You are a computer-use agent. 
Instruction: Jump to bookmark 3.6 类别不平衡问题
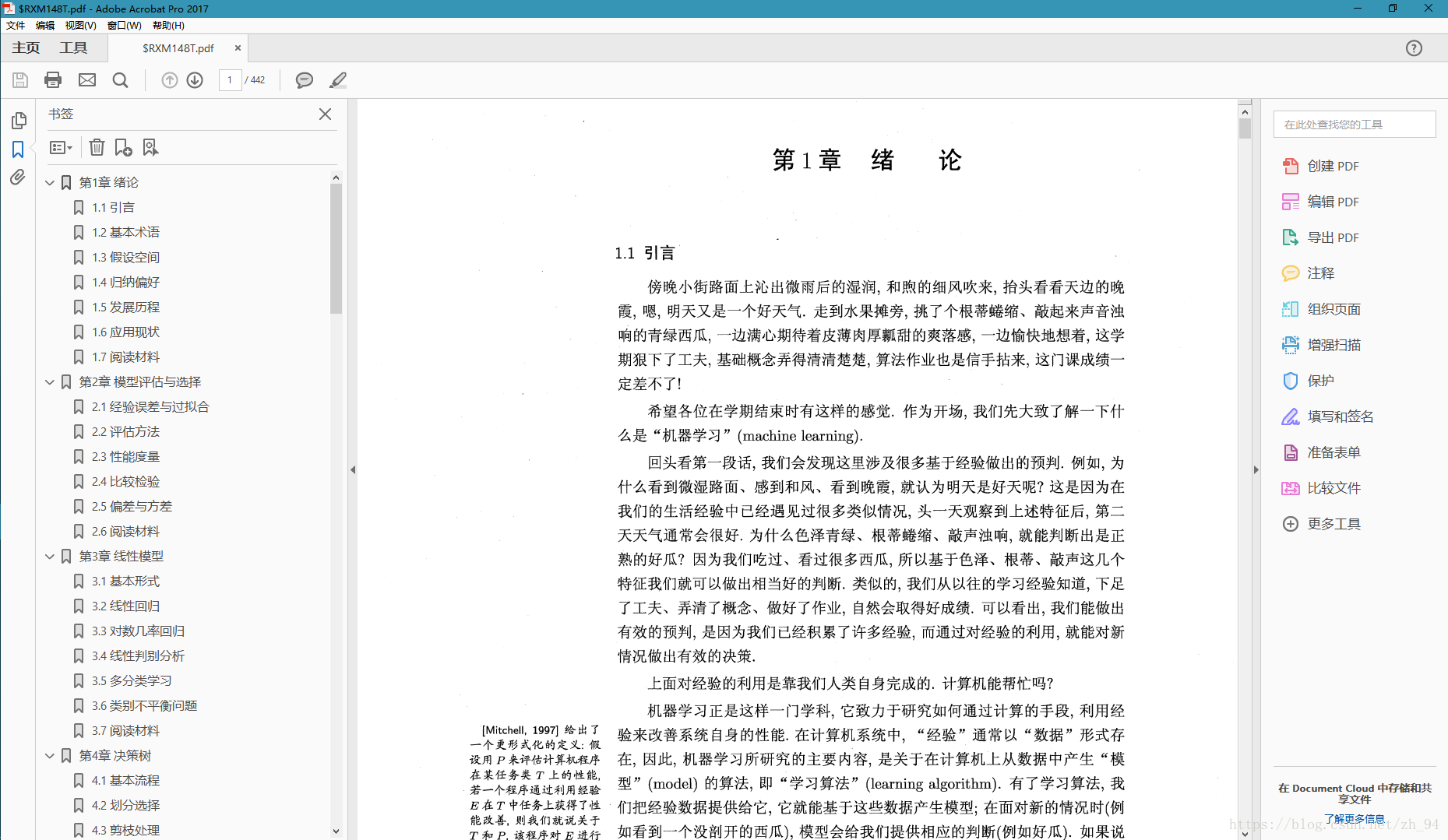point(144,705)
